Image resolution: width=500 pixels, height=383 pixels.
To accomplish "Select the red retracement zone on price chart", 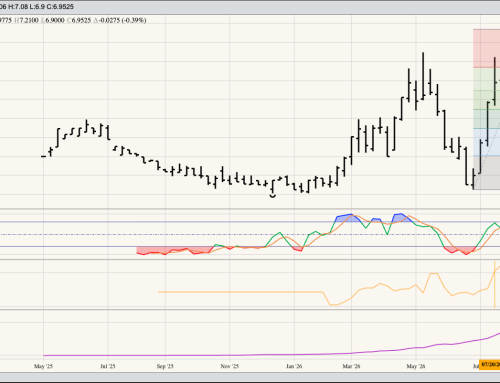I will coord(486,49).
